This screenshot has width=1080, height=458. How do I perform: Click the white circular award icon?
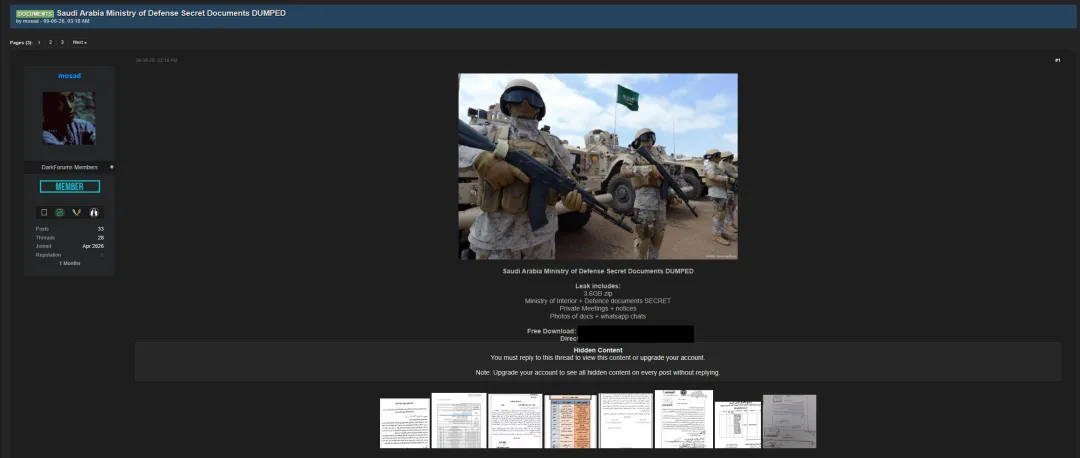click(x=94, y=212)
